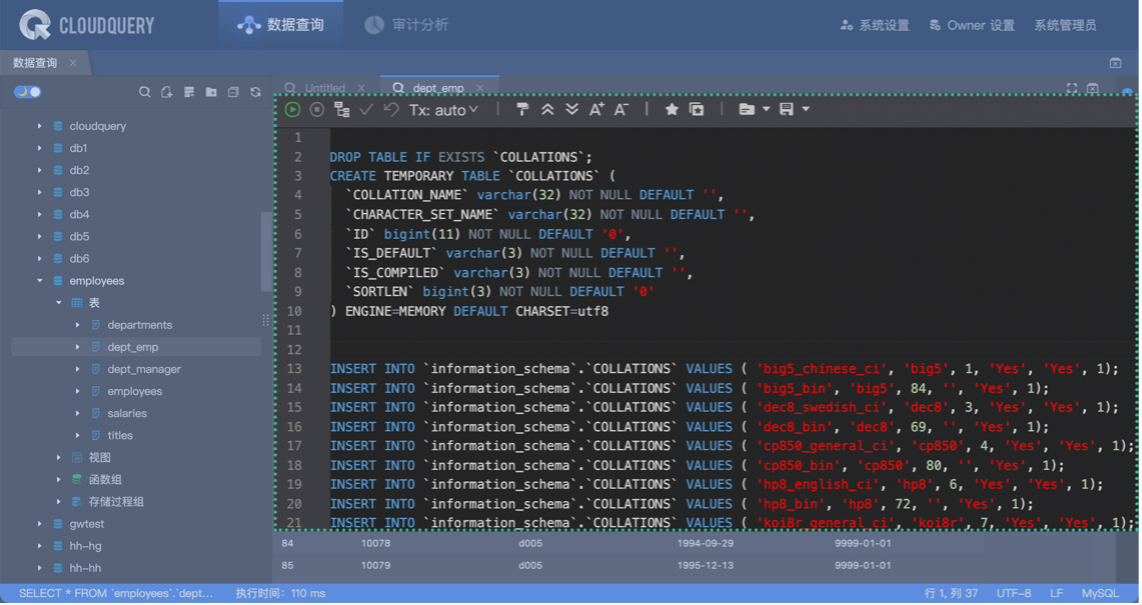1142x605 pixels.
Task: Increase the editor font size
Action: pos(597,109)
